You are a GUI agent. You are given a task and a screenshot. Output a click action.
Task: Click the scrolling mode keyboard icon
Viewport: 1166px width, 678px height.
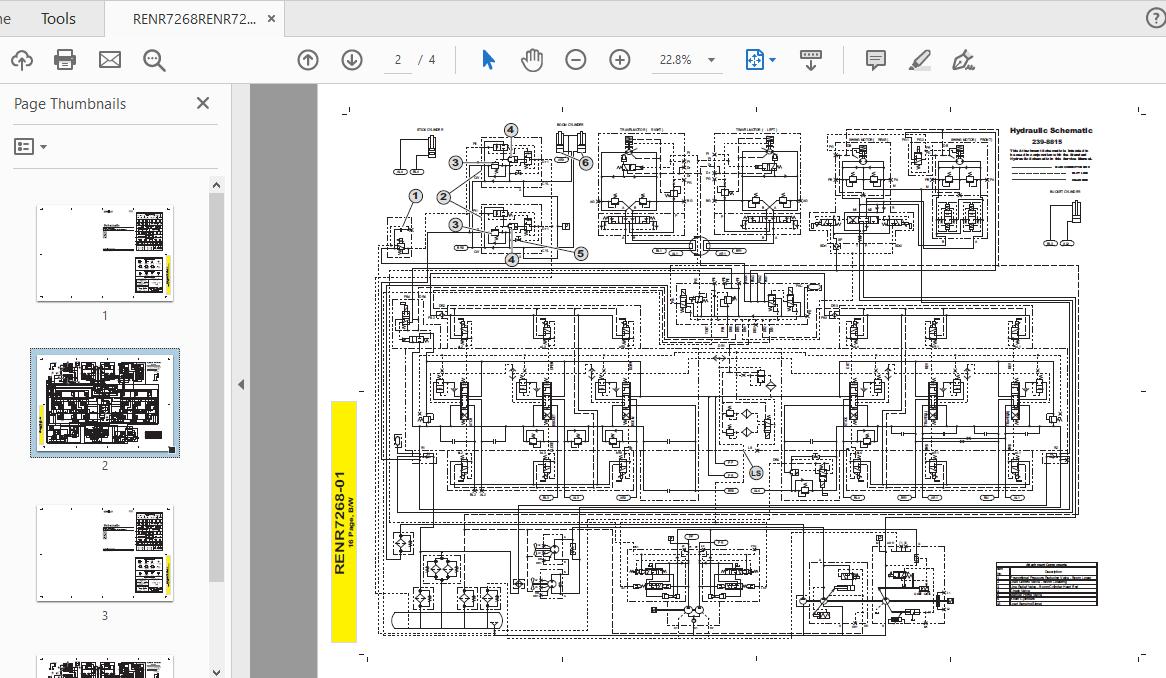tap(811, 60)
